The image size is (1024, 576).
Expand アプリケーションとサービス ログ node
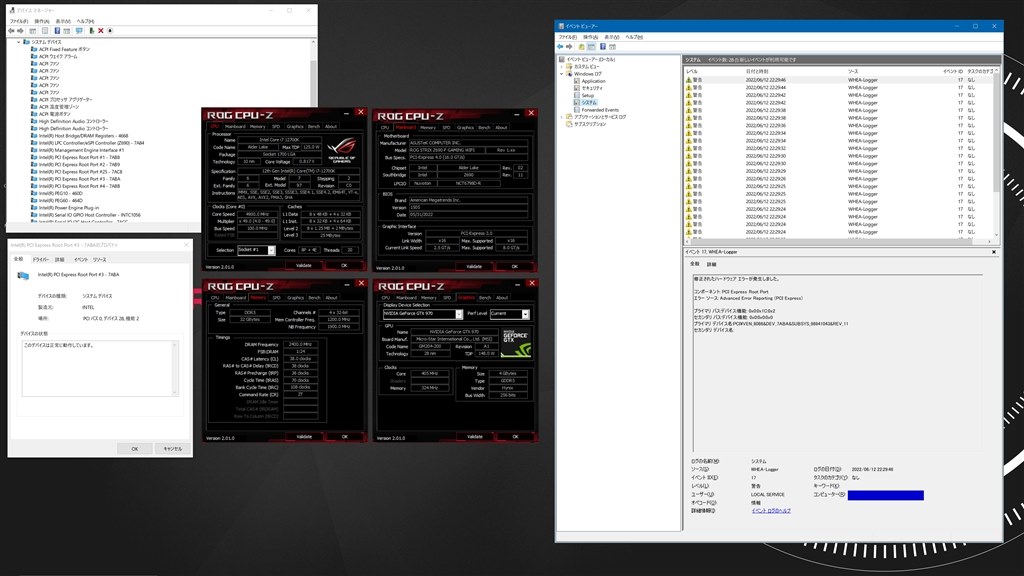click(562, 117)
